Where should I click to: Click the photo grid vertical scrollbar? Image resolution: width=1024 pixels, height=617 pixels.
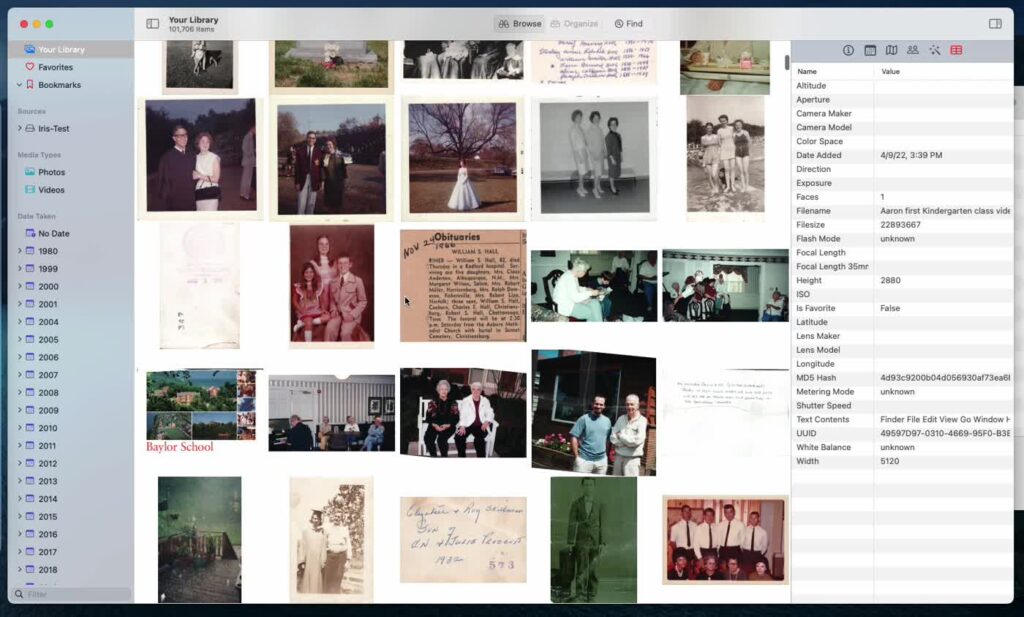coord(787,63)
